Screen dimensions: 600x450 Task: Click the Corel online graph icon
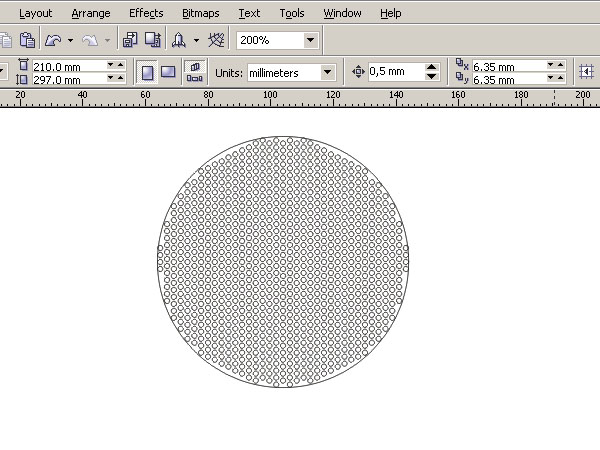[217, 40]
